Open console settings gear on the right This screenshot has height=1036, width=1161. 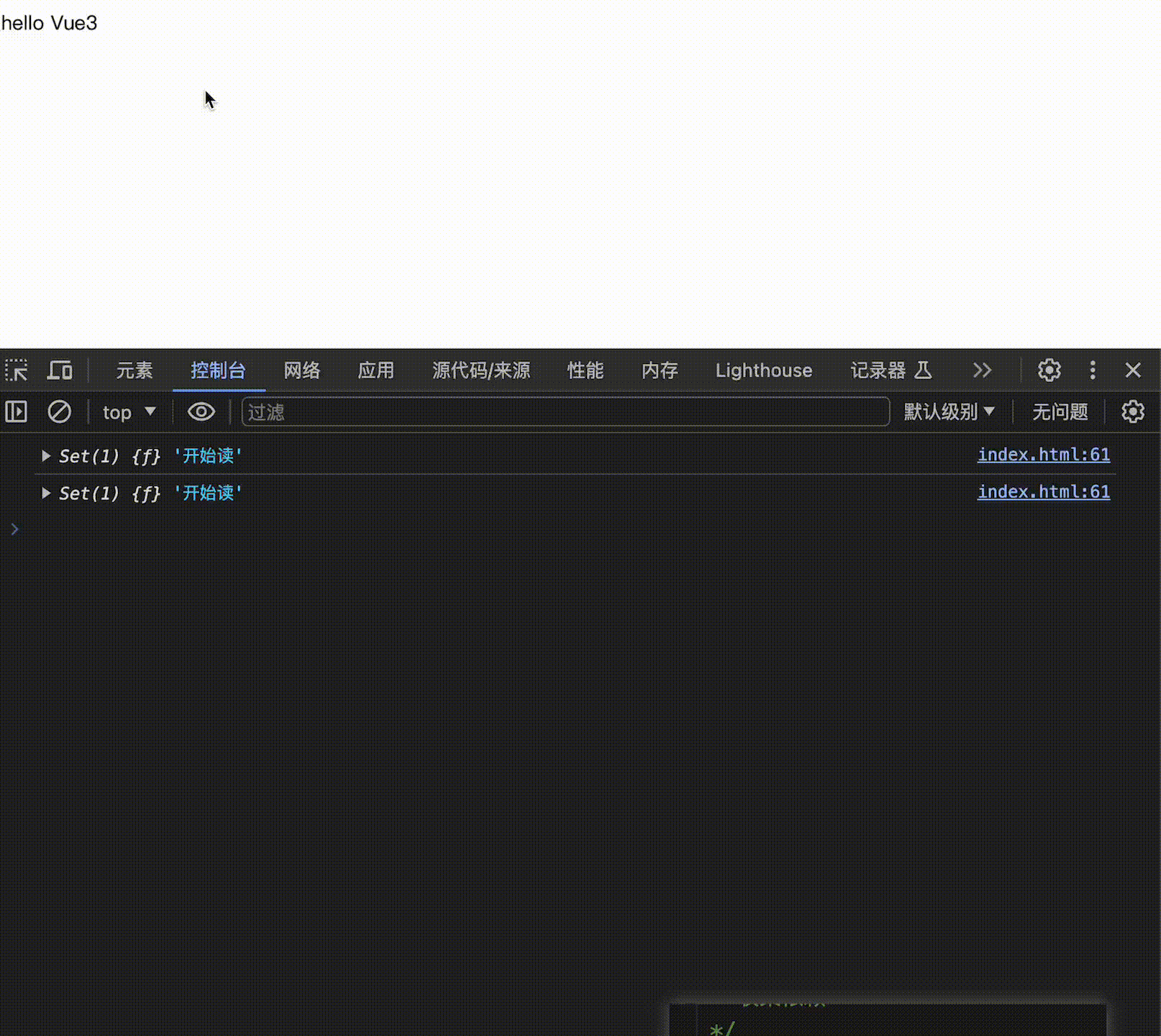pyautogui.click(x=1133, y=412)
